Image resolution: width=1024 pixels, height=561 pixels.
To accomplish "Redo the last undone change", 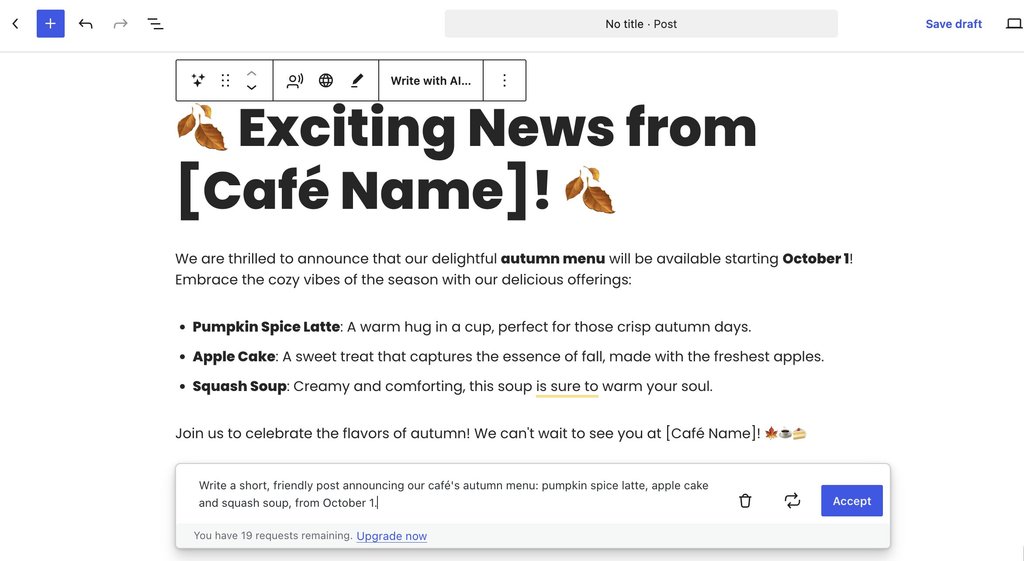I will (x=120, y=24).
